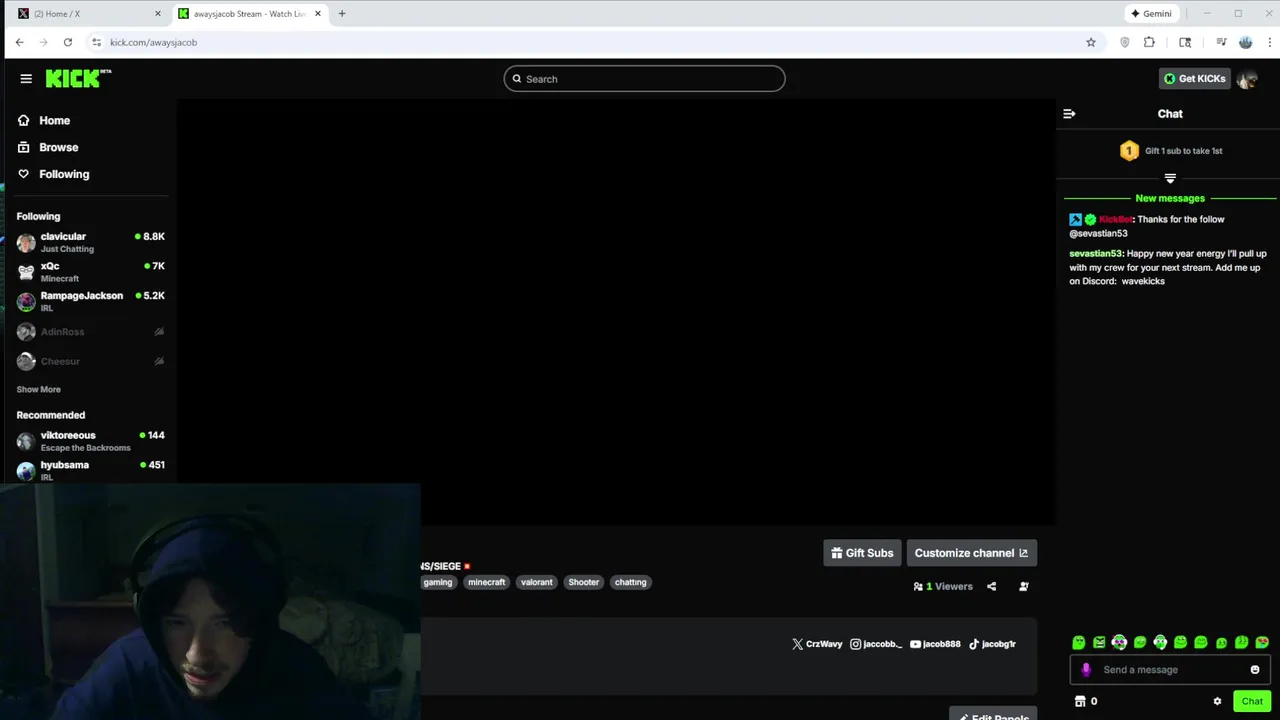1280x720 pixels.
Task: Collapse the chat panel with arrow icon
Action: pyautogui.click(x=1069, y=114)
